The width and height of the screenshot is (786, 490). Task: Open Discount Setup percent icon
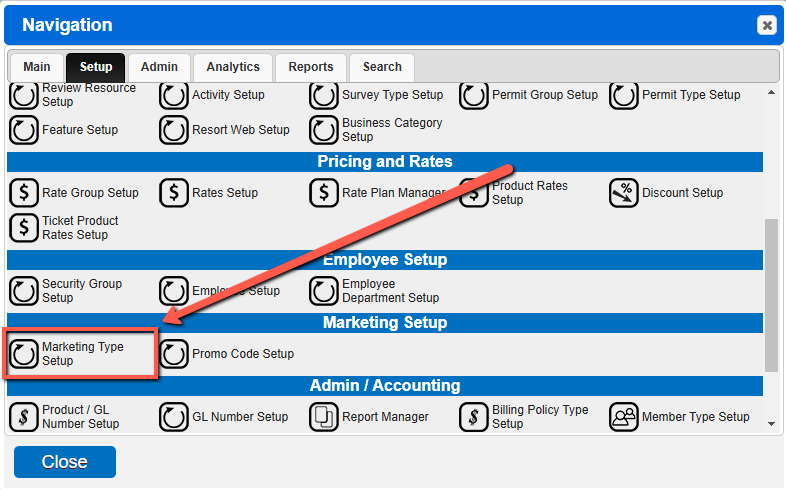(624, 193)
